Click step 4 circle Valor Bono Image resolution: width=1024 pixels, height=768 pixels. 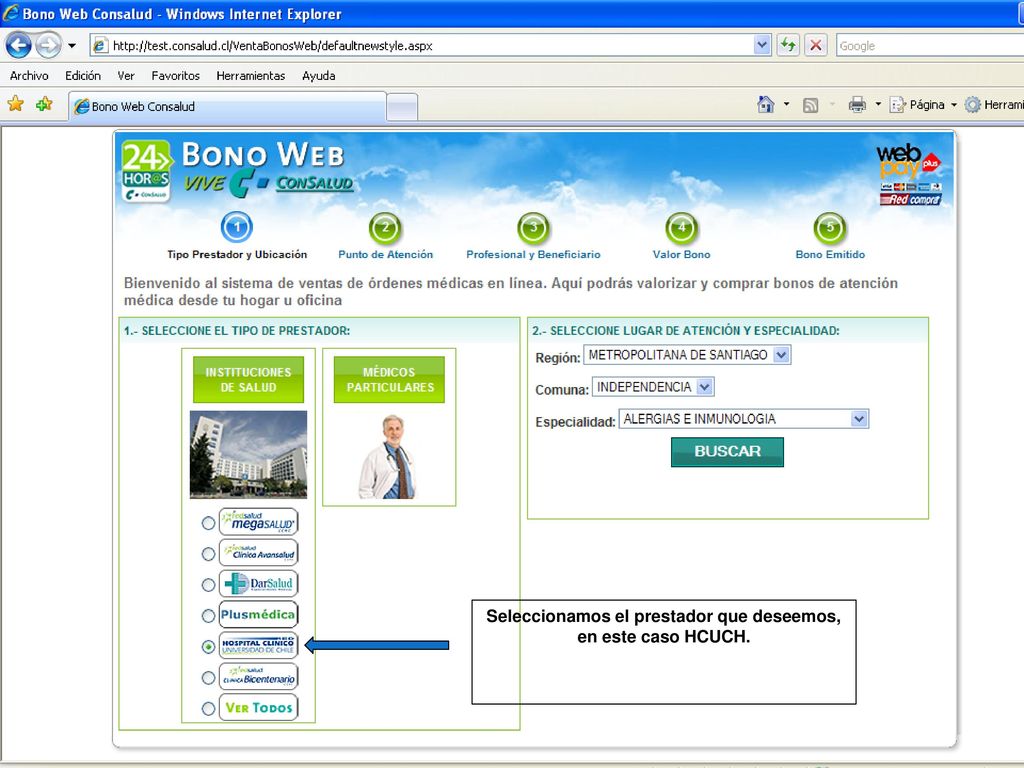[682, 228]
